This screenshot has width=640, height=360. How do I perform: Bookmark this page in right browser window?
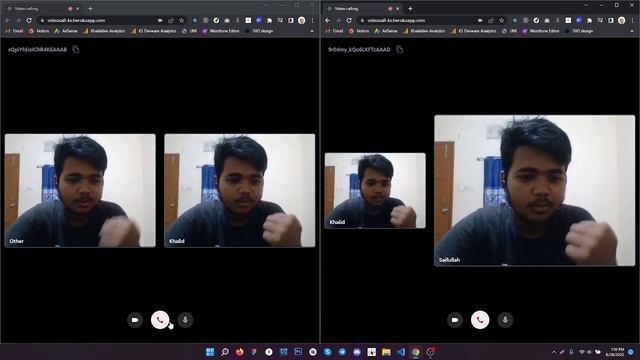tap(501, 20)
